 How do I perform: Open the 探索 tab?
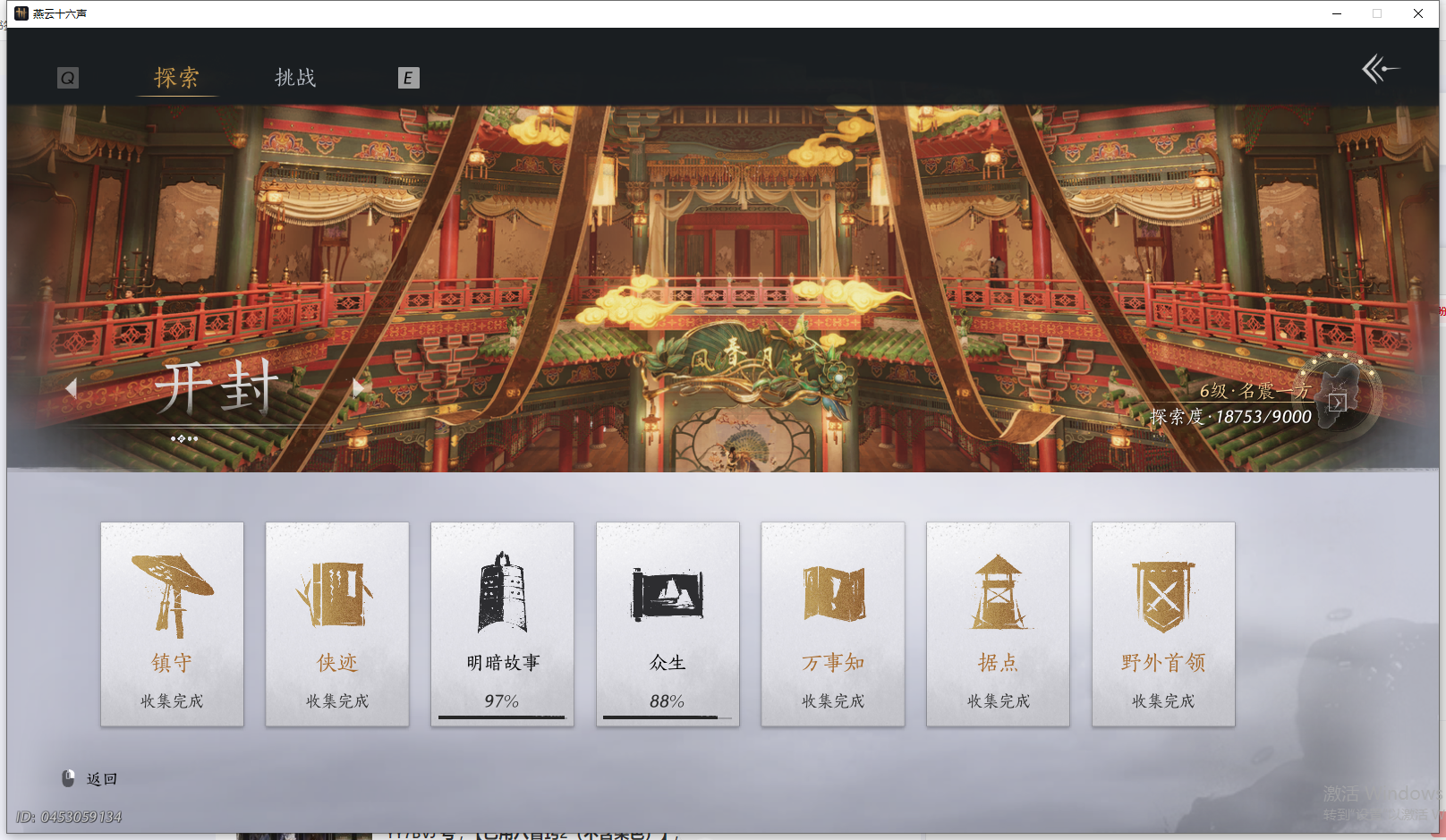tap(176, 78)
